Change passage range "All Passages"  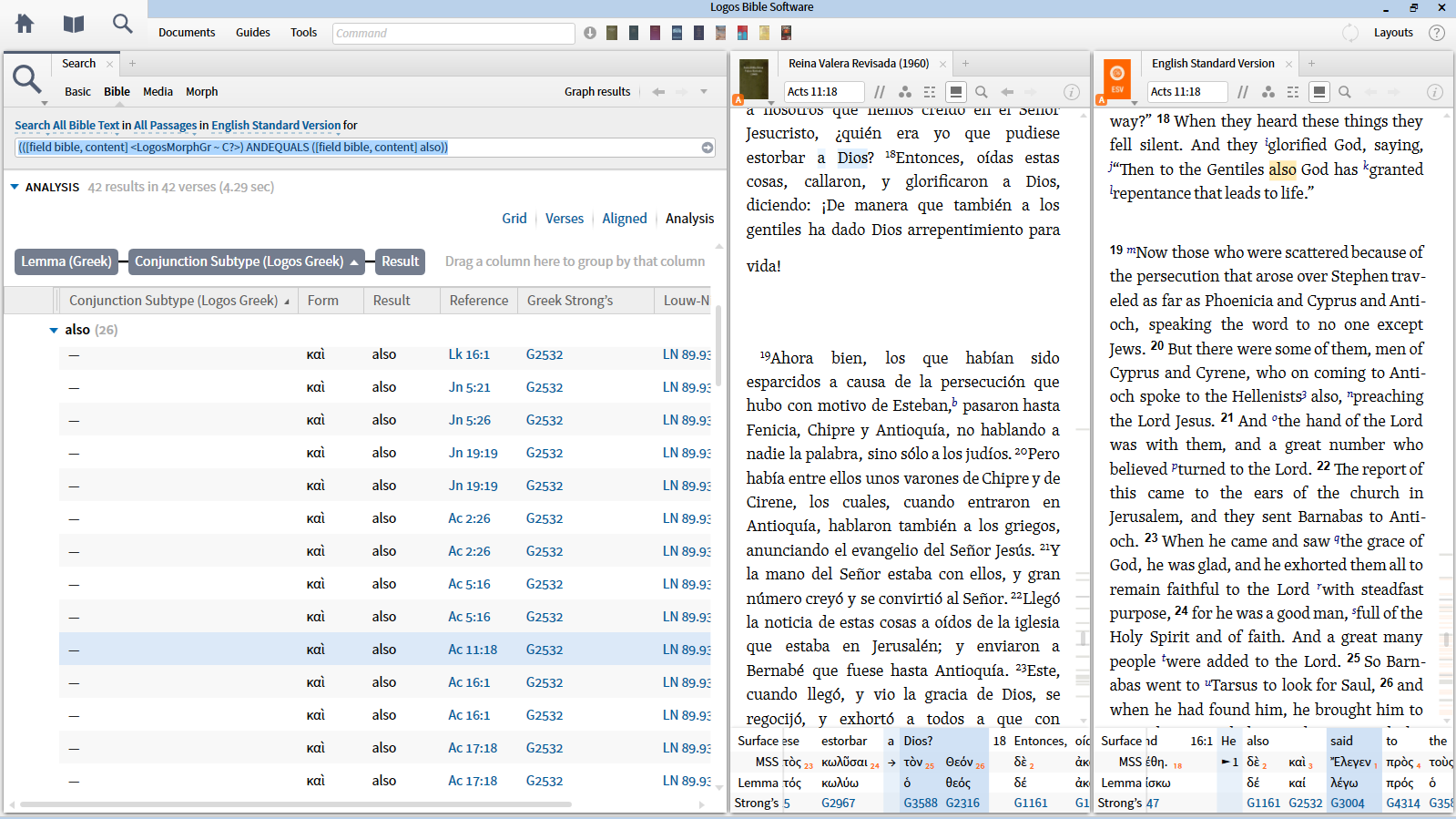pos(165,126)
